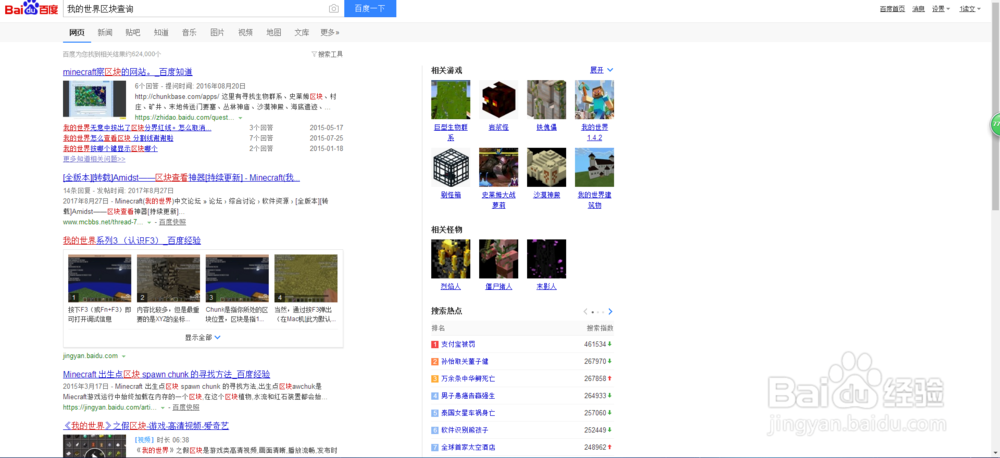Open hot search ranked 7 全球首家太空酒店

(x=467, y=447)
